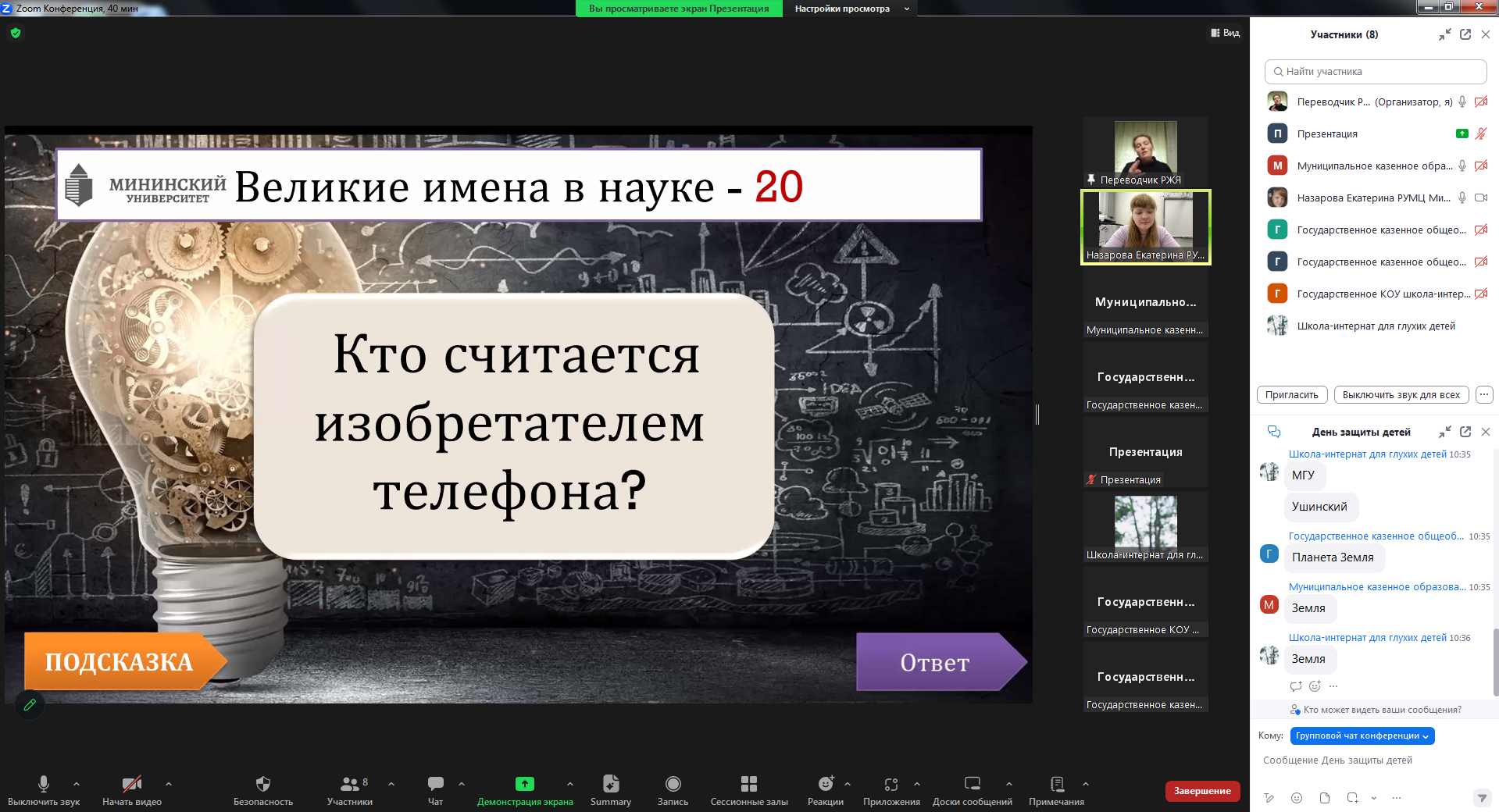
Task: Open the Реакции reactions menu
Action: coord(826,790)
